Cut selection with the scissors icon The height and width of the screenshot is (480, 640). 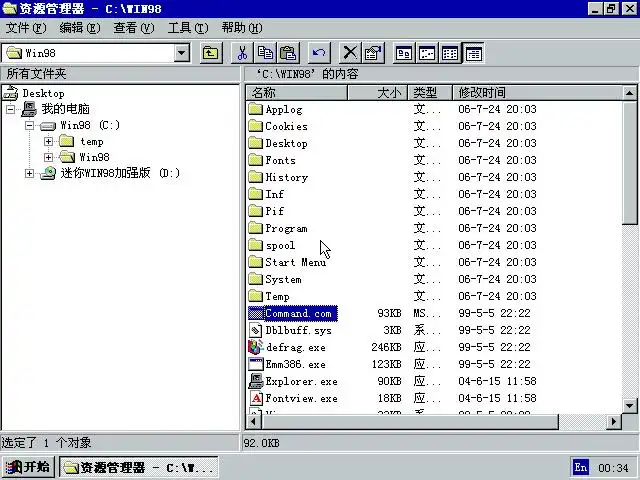(242, 53)
